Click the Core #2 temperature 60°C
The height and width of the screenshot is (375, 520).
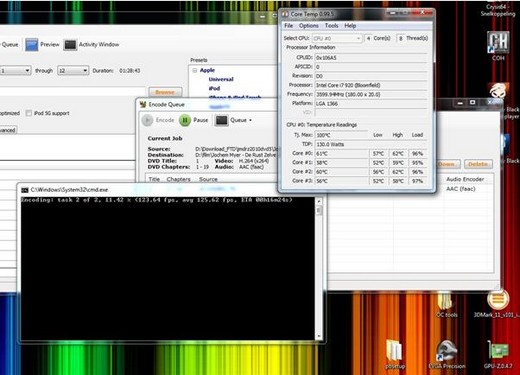[x=341, y=172]
